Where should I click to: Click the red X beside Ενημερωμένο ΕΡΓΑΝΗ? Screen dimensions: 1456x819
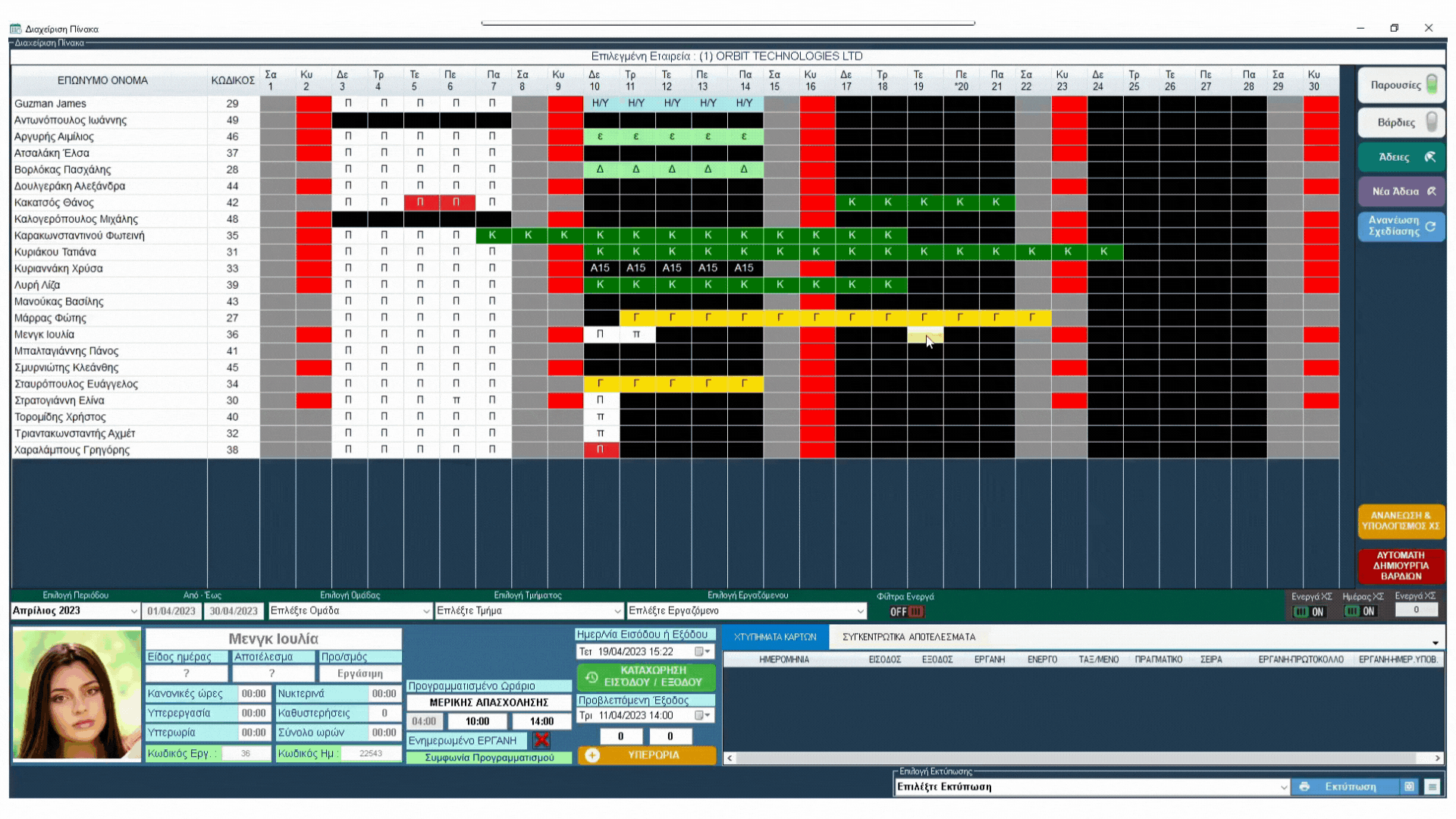(541, 740)
